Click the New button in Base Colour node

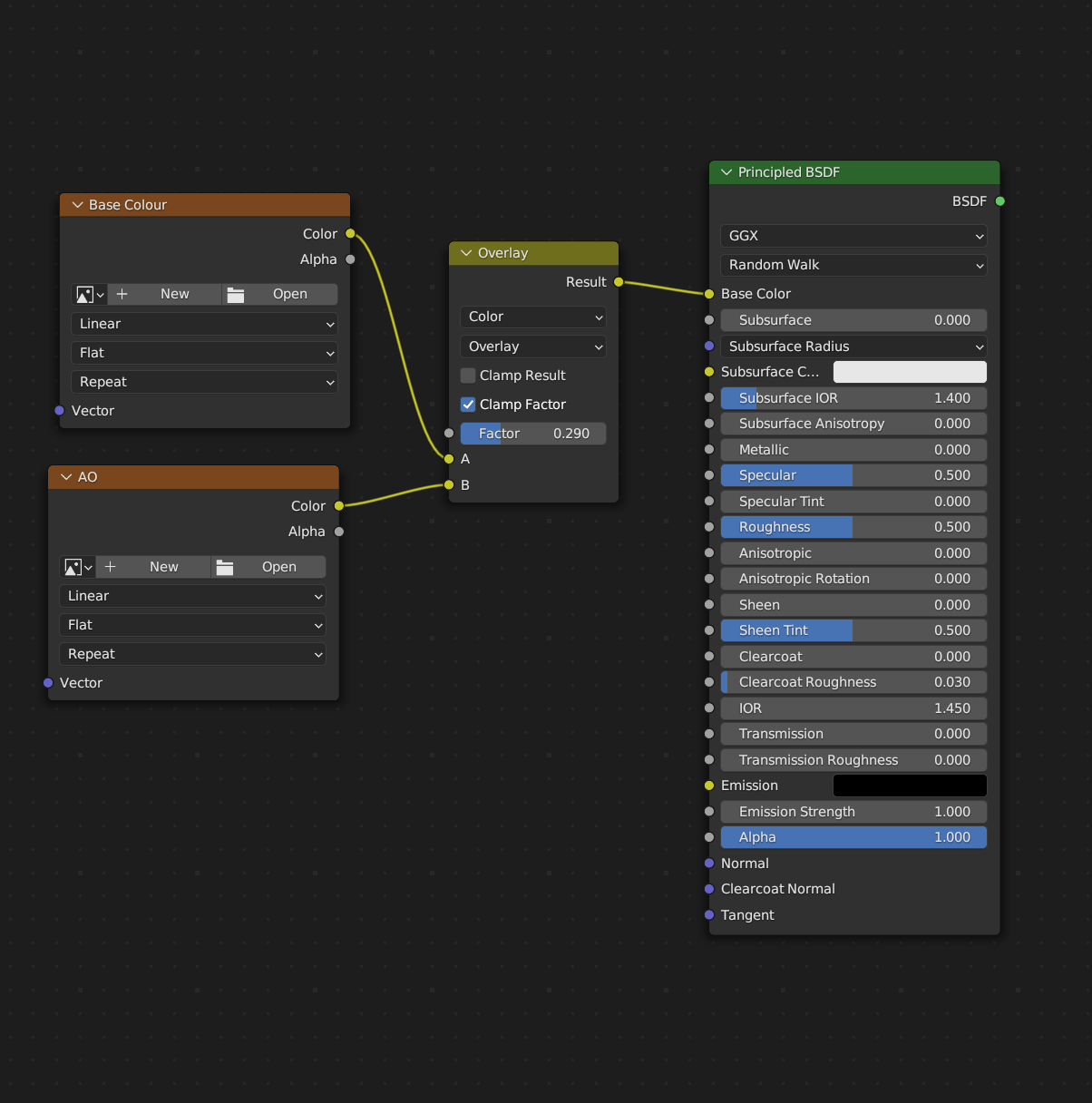point(176,294)
